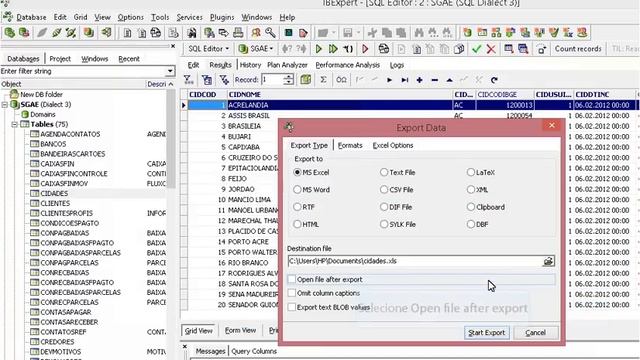Click the Connect to database plug icon

(x=42, y=33)
